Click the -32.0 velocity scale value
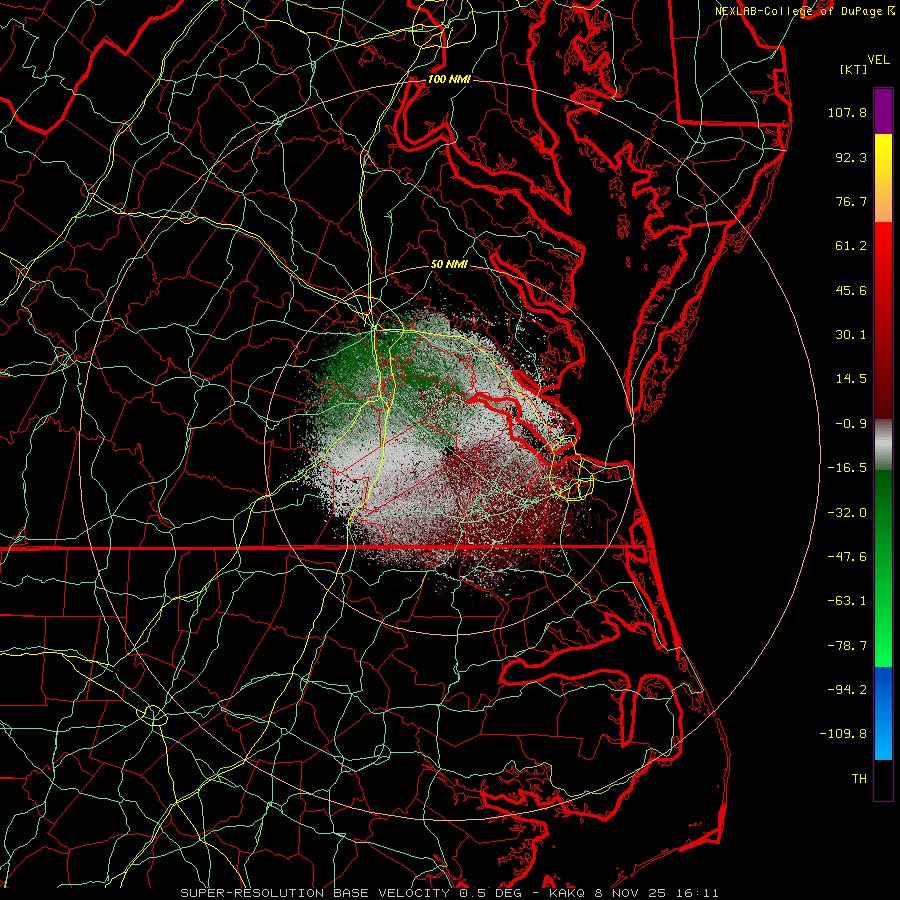900x900 pixels. coord(847,513)
